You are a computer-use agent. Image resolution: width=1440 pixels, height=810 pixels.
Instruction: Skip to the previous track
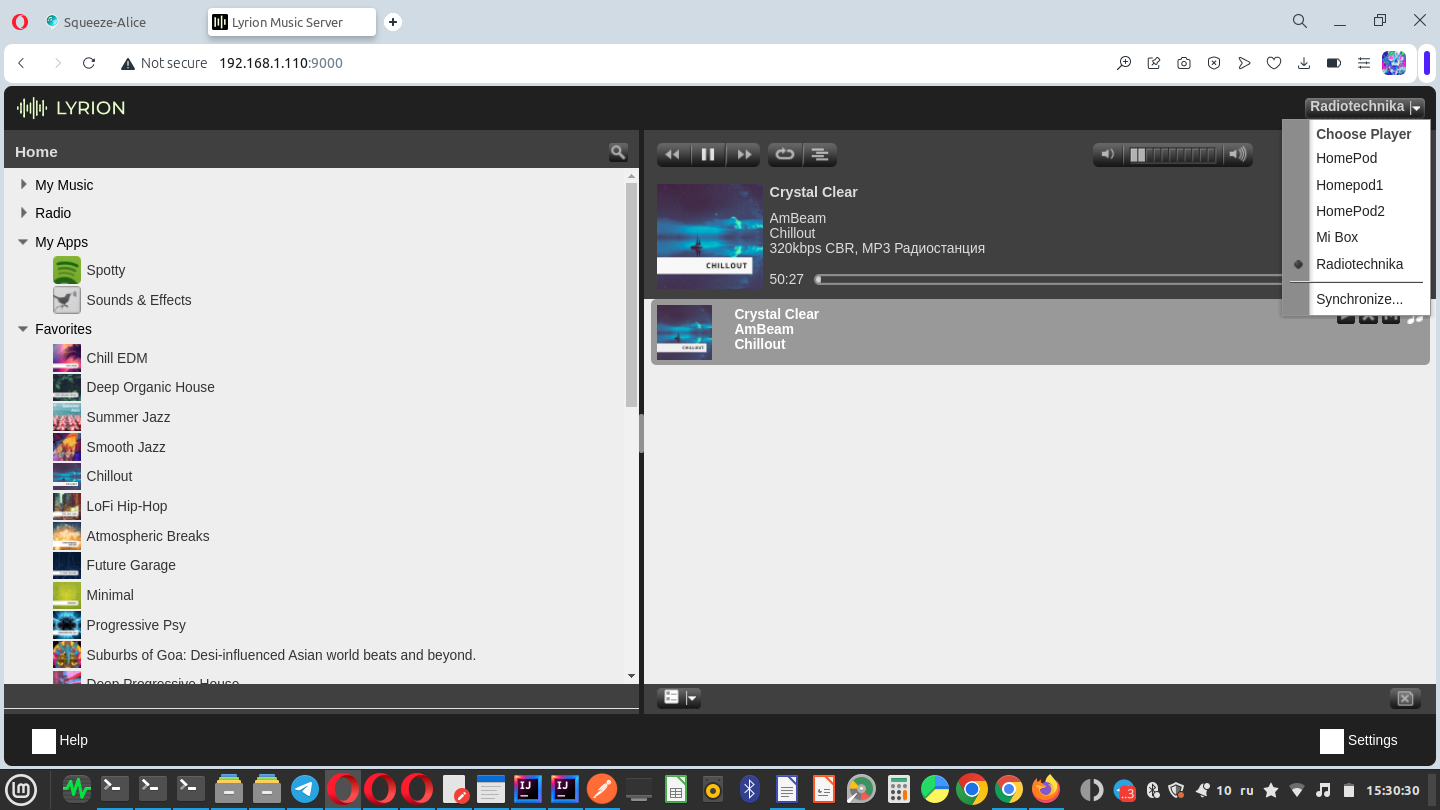pyautogui.click(x=673, y=154)
